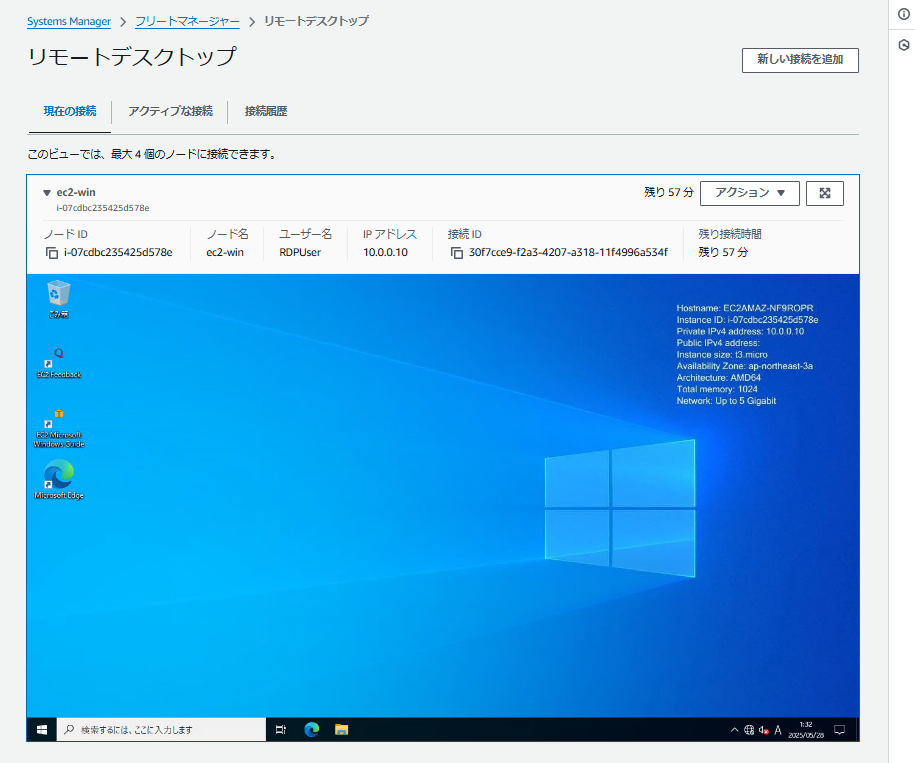Screen dimensions: 915x763
Task: Click the node ID i-07cdbc235425d578e value
Action: tap(118, 253)
